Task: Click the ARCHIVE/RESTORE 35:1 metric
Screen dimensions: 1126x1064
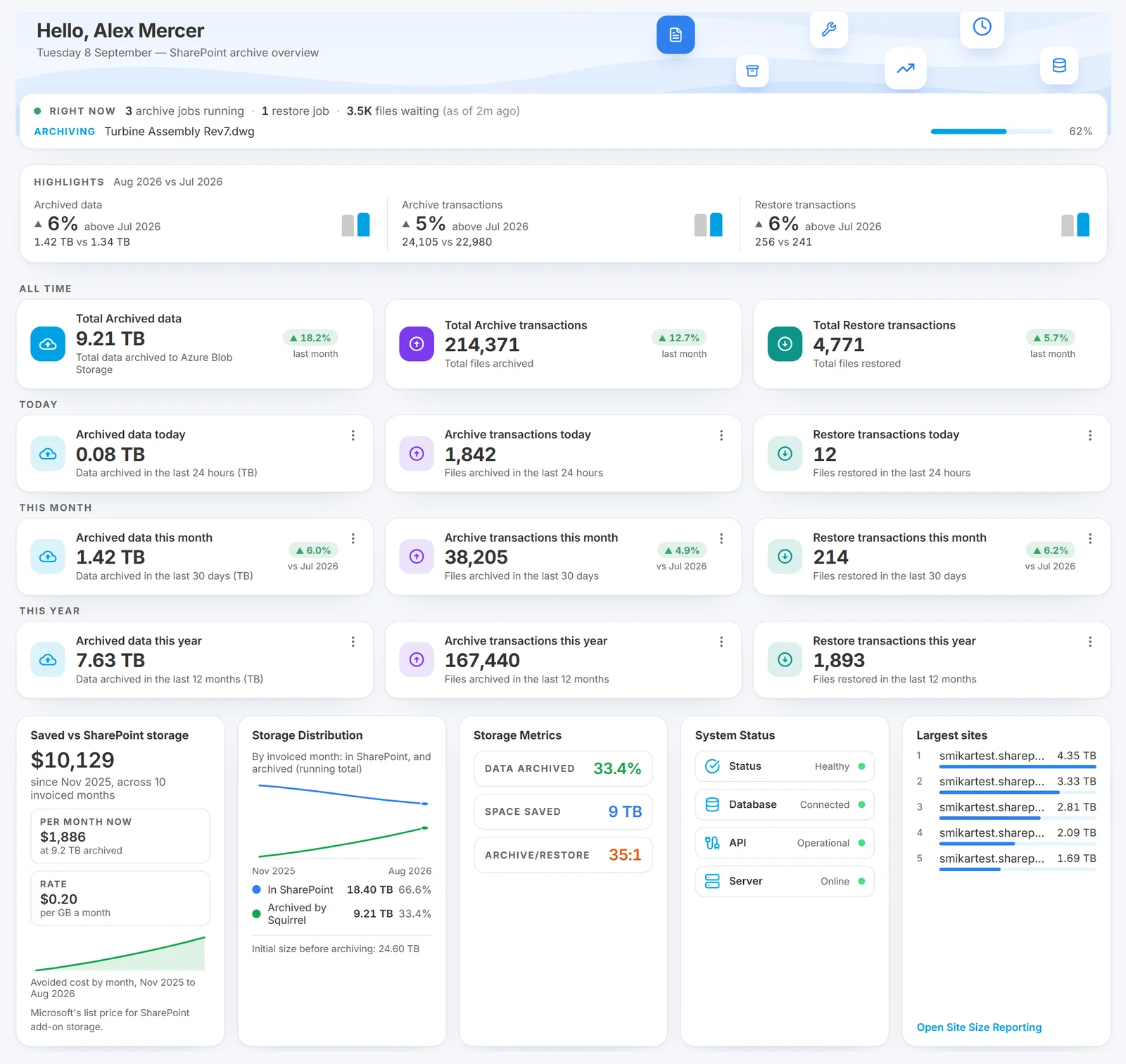Action: (563, 855)
